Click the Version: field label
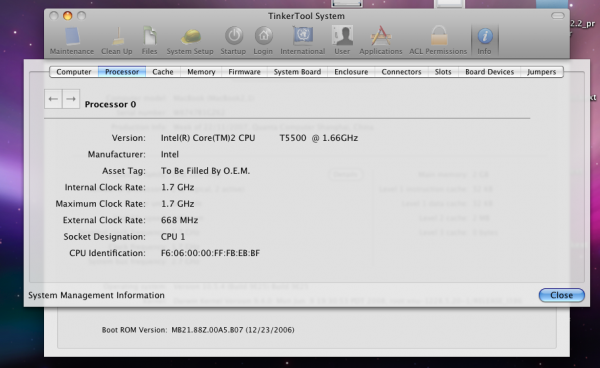 point(129,138)
